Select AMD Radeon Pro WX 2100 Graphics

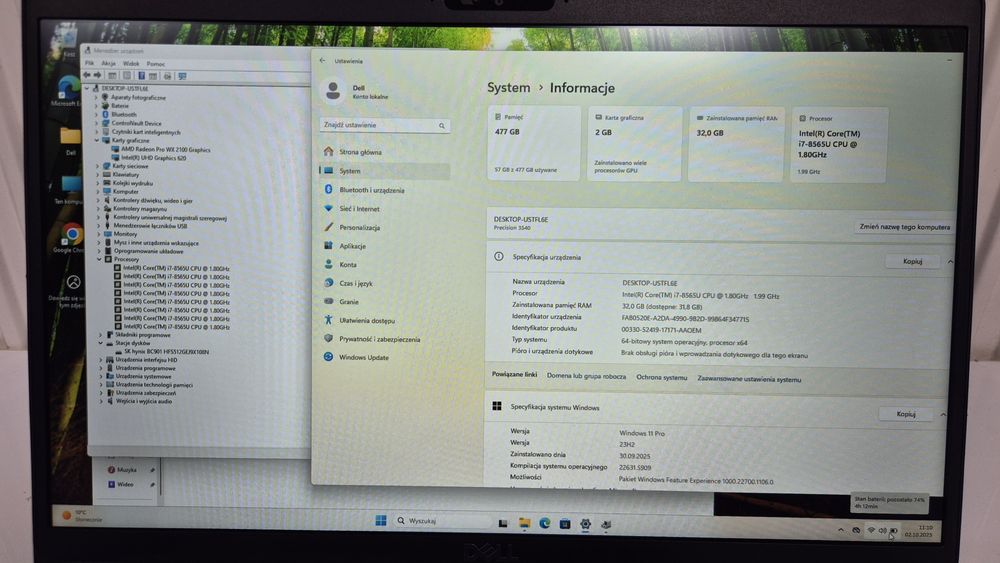tap(165, 149)
